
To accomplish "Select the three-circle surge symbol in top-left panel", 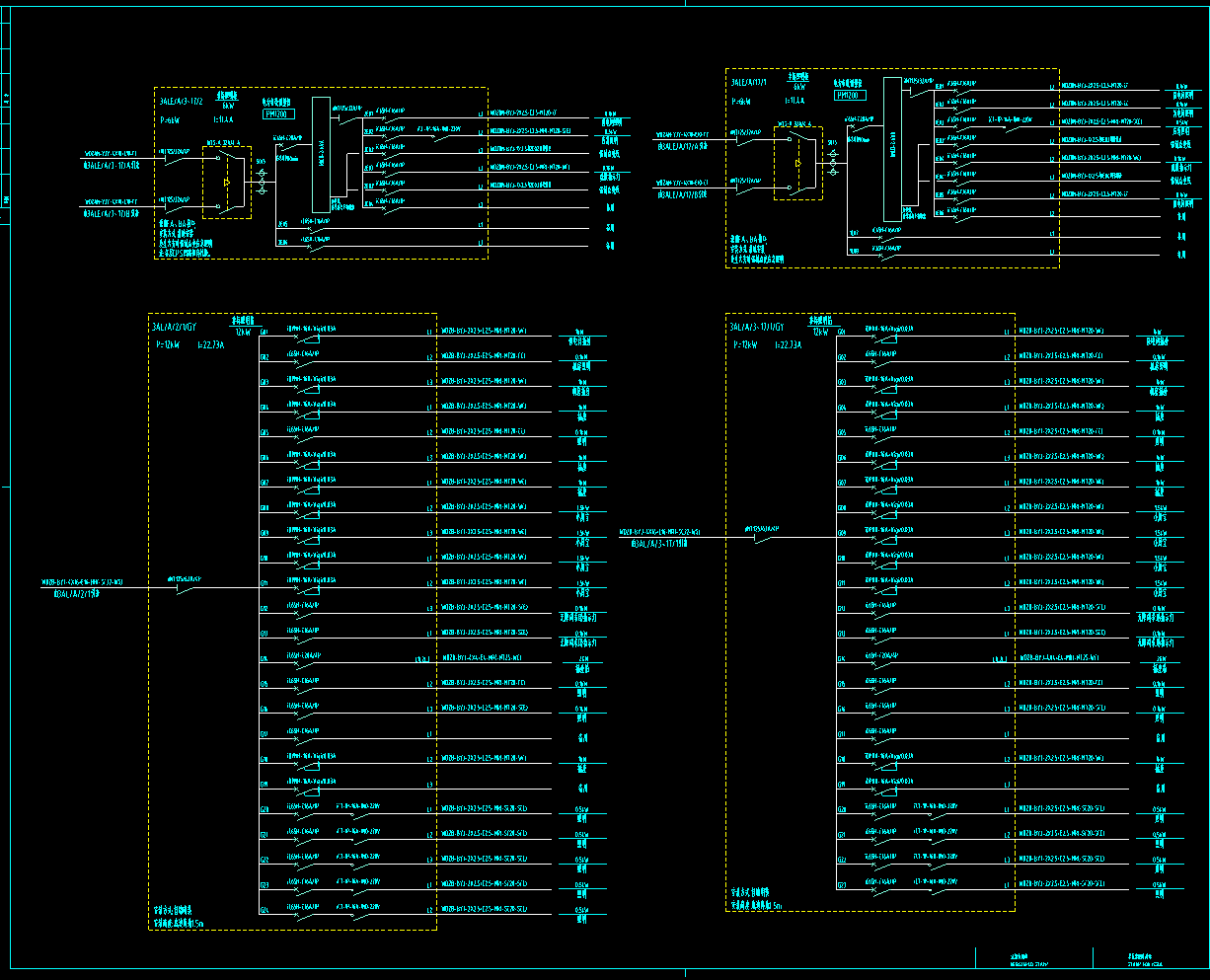I will (x=262, y=180).
